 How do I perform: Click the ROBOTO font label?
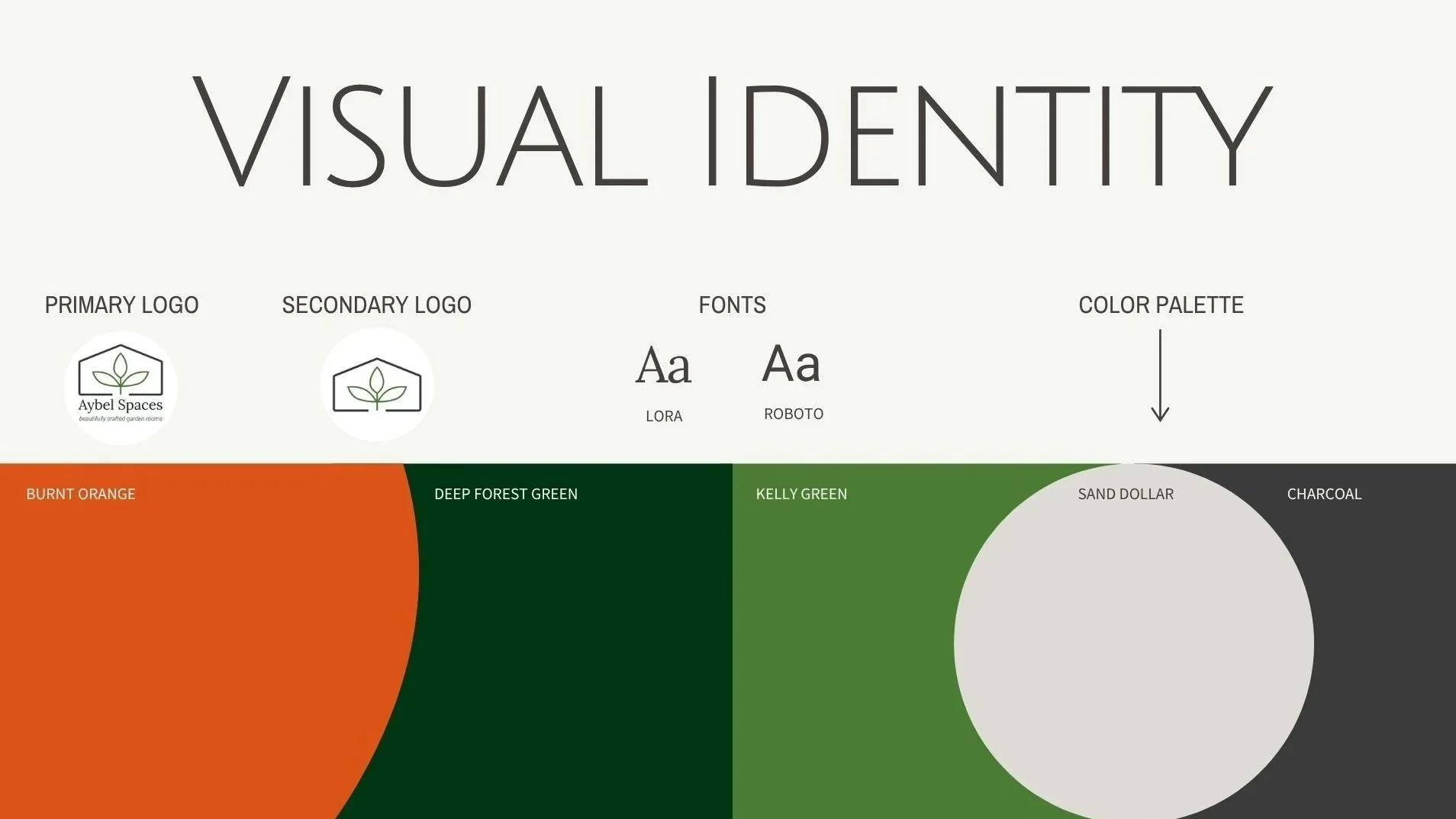point(794,414)
